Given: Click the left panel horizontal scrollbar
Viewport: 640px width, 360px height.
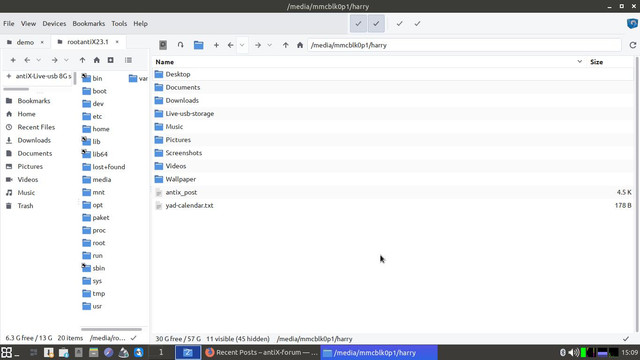Looking at the screenshot, I should pyautogui.click(x=111, y=329).
